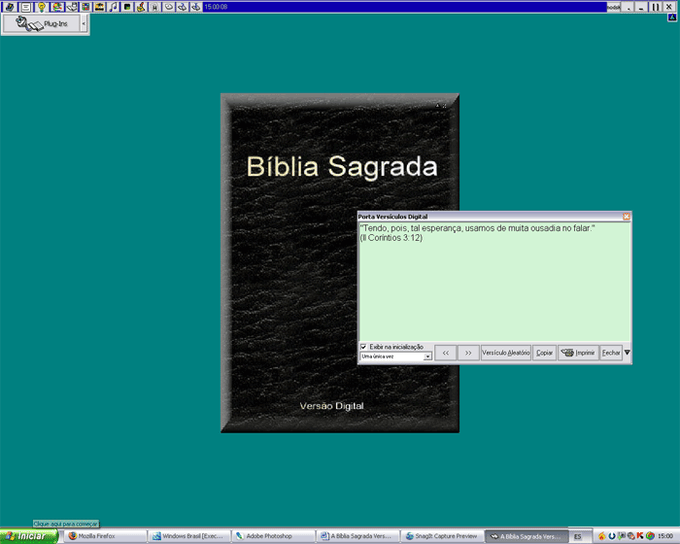Click the small blue triangle icon at top right
Image resolution: width=680 pixels, height=544 pixels.
tap(672, 17)
